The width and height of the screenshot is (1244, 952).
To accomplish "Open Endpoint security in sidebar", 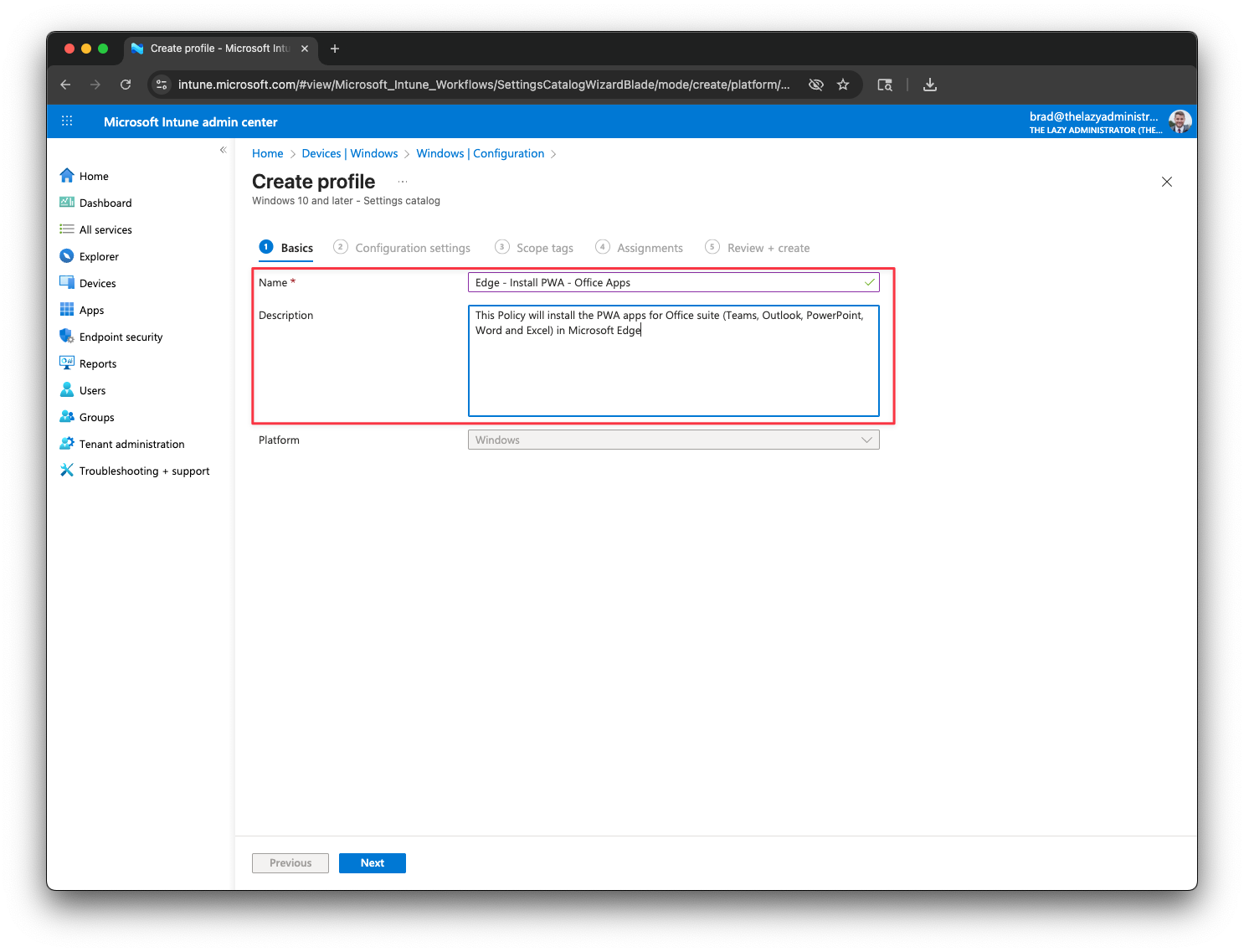I will [121, 337].
